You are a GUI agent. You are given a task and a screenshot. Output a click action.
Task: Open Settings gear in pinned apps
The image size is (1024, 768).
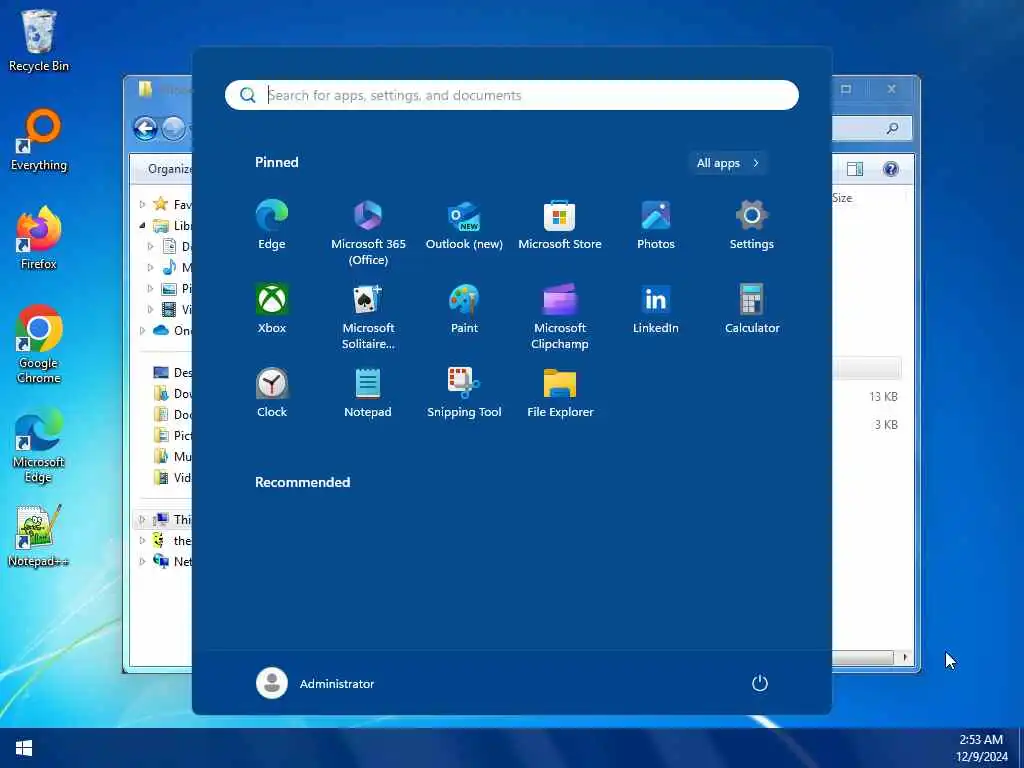752,225
